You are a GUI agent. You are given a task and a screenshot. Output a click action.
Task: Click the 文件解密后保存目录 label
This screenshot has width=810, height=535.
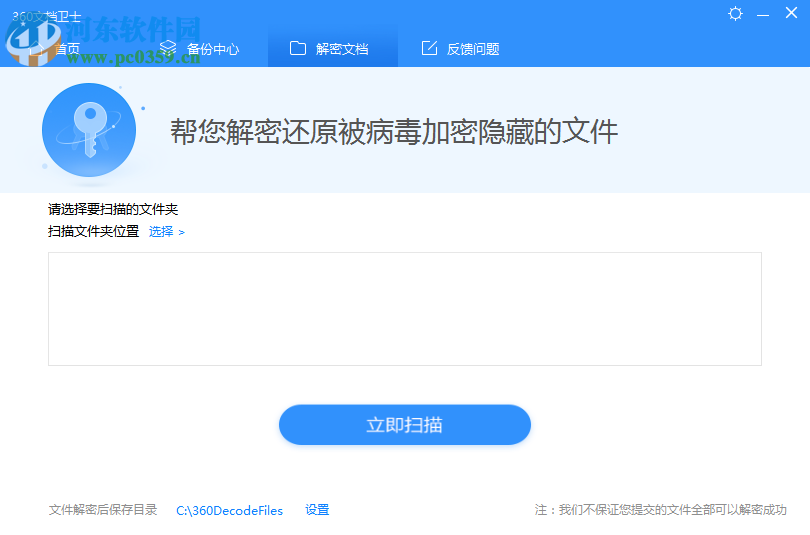coord(103,510)
